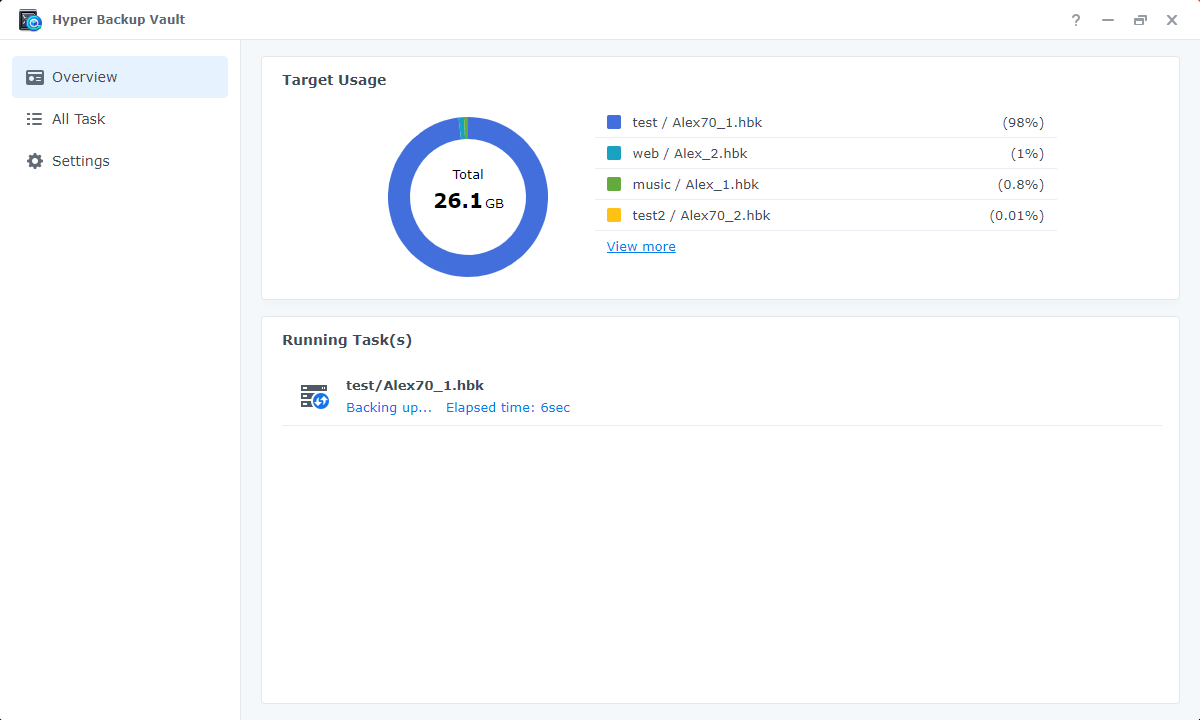1200x720 pixels.
Task: Open help with the question mark icon
Action: tap(1076, 20)
